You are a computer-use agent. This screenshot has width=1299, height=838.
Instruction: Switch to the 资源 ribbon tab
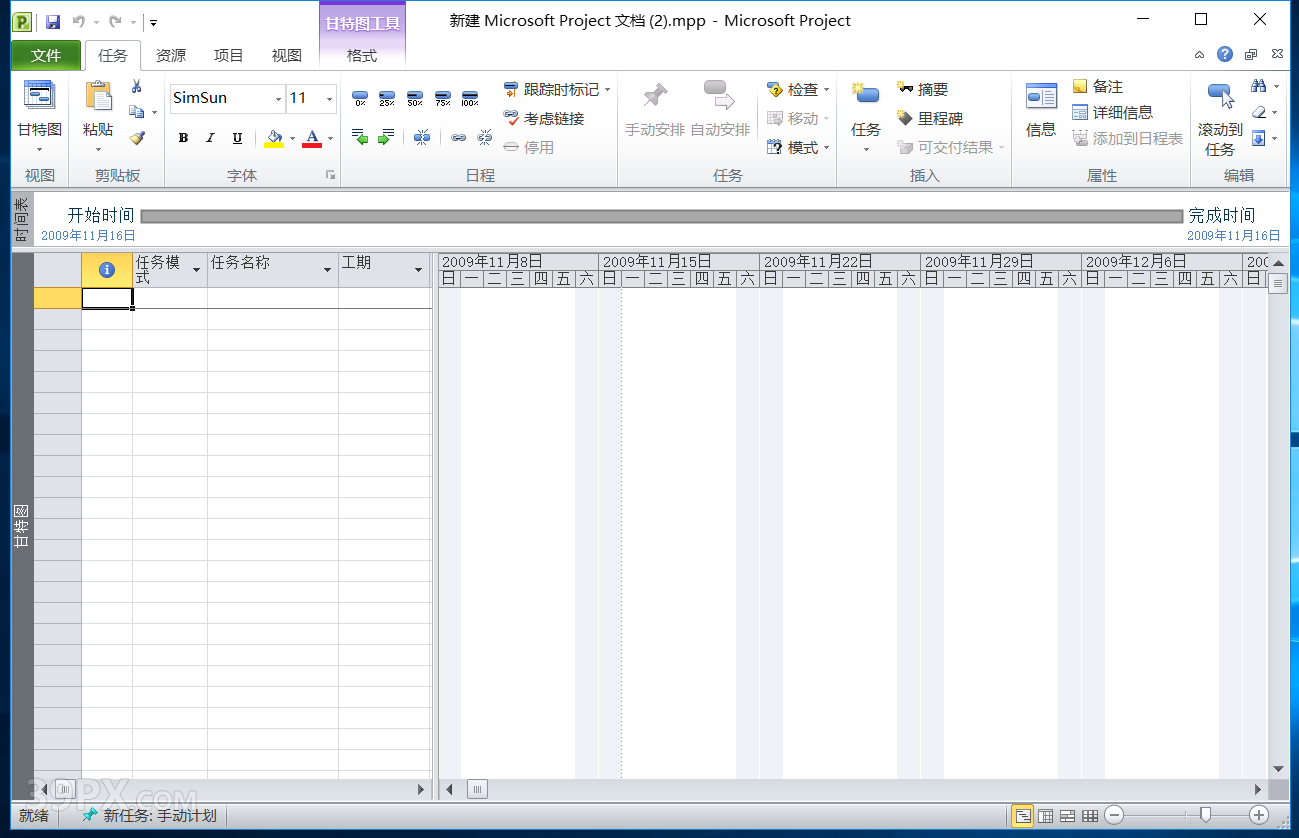click(x=171, y=56)
